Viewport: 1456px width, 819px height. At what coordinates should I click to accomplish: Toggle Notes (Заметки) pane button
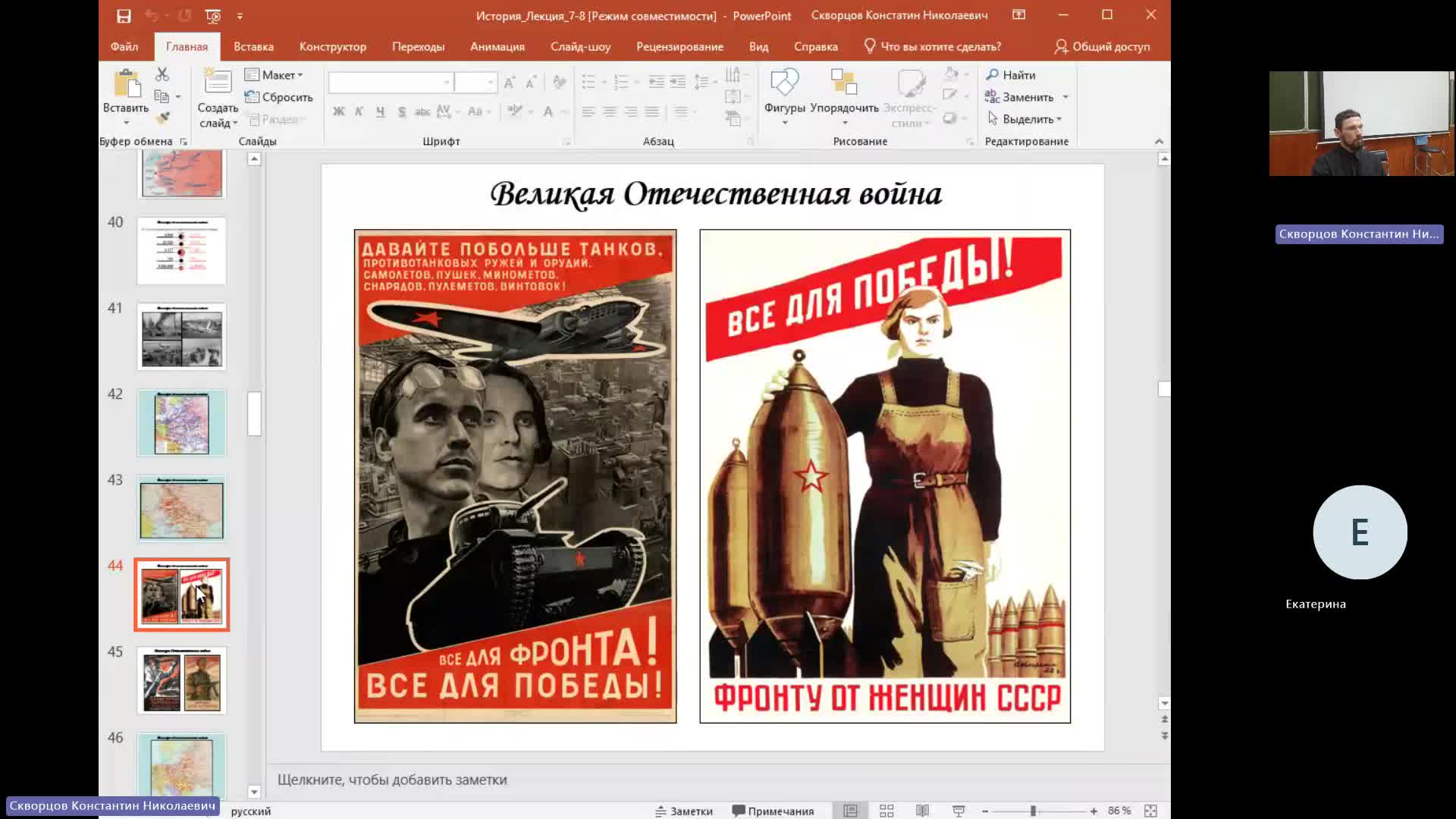tap(684, 811)
